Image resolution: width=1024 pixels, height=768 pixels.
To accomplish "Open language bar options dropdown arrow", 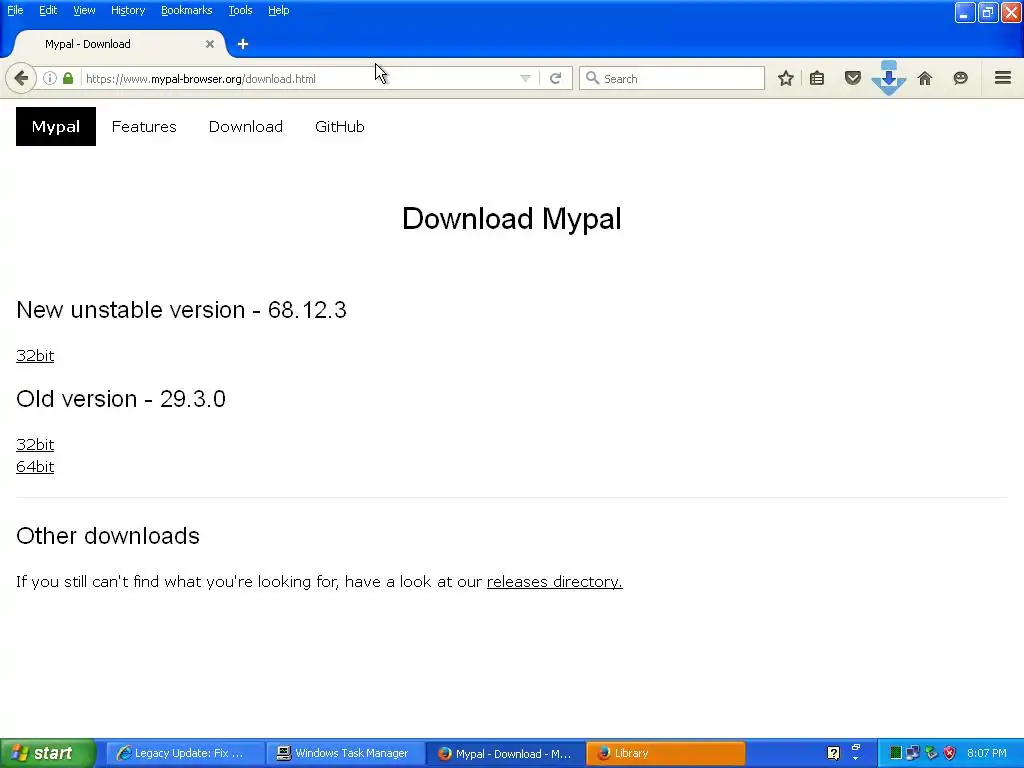I will (856, 758).
